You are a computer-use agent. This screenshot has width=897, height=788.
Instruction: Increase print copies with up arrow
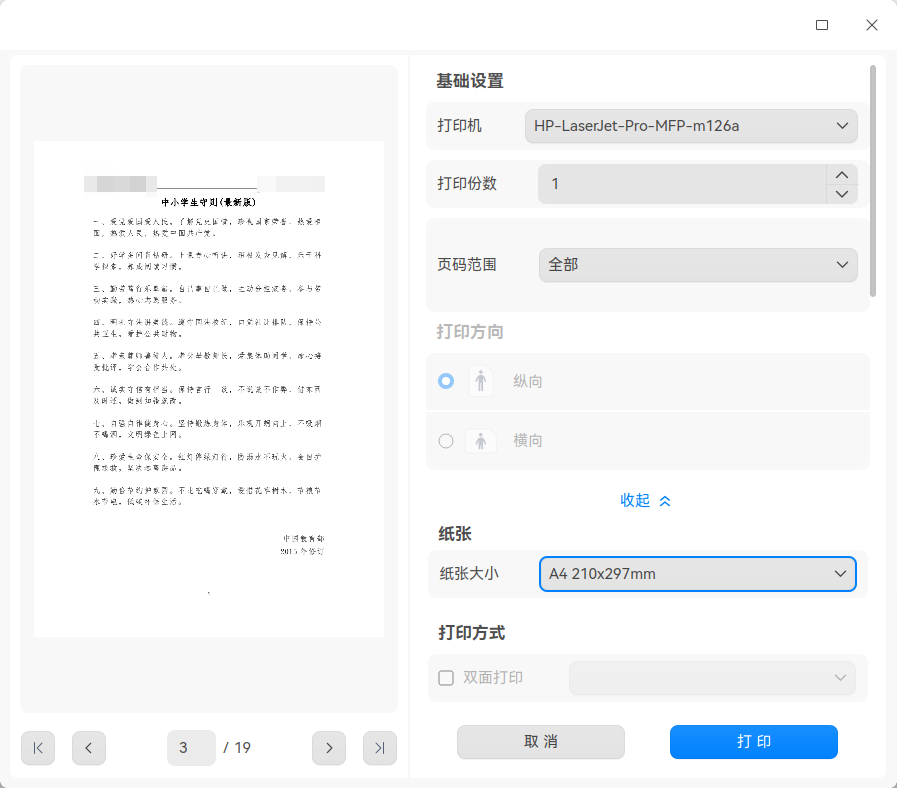(842, 175)
